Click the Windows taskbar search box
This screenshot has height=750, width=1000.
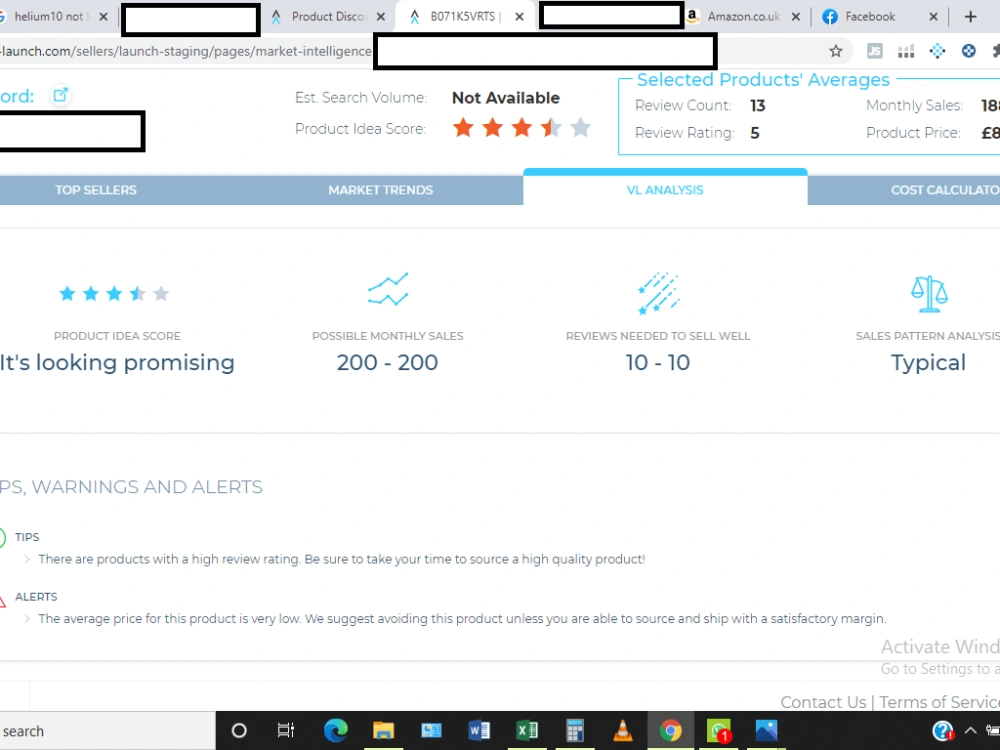[107, 731]
